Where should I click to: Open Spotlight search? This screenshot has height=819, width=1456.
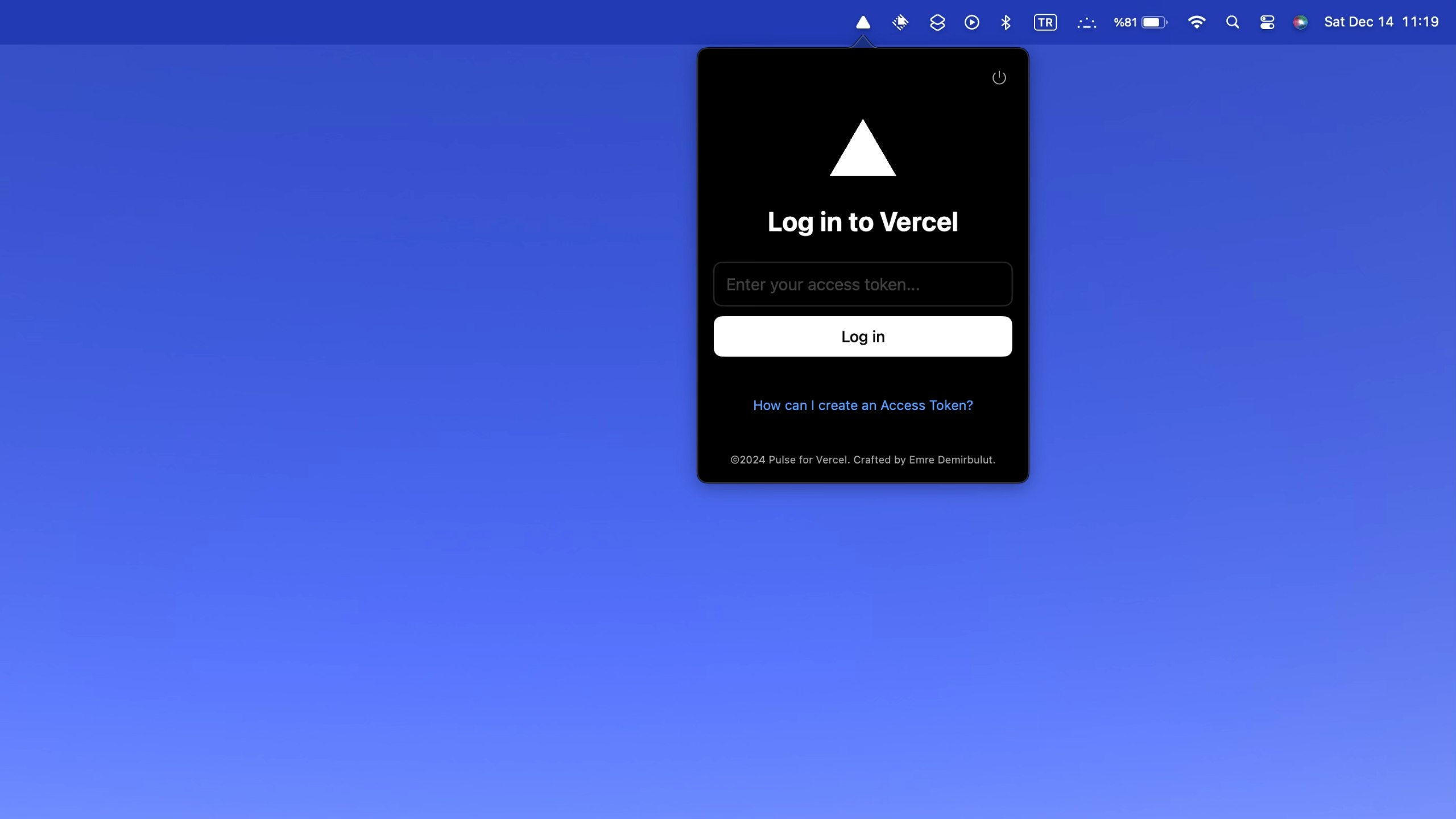pos(1232,22)
